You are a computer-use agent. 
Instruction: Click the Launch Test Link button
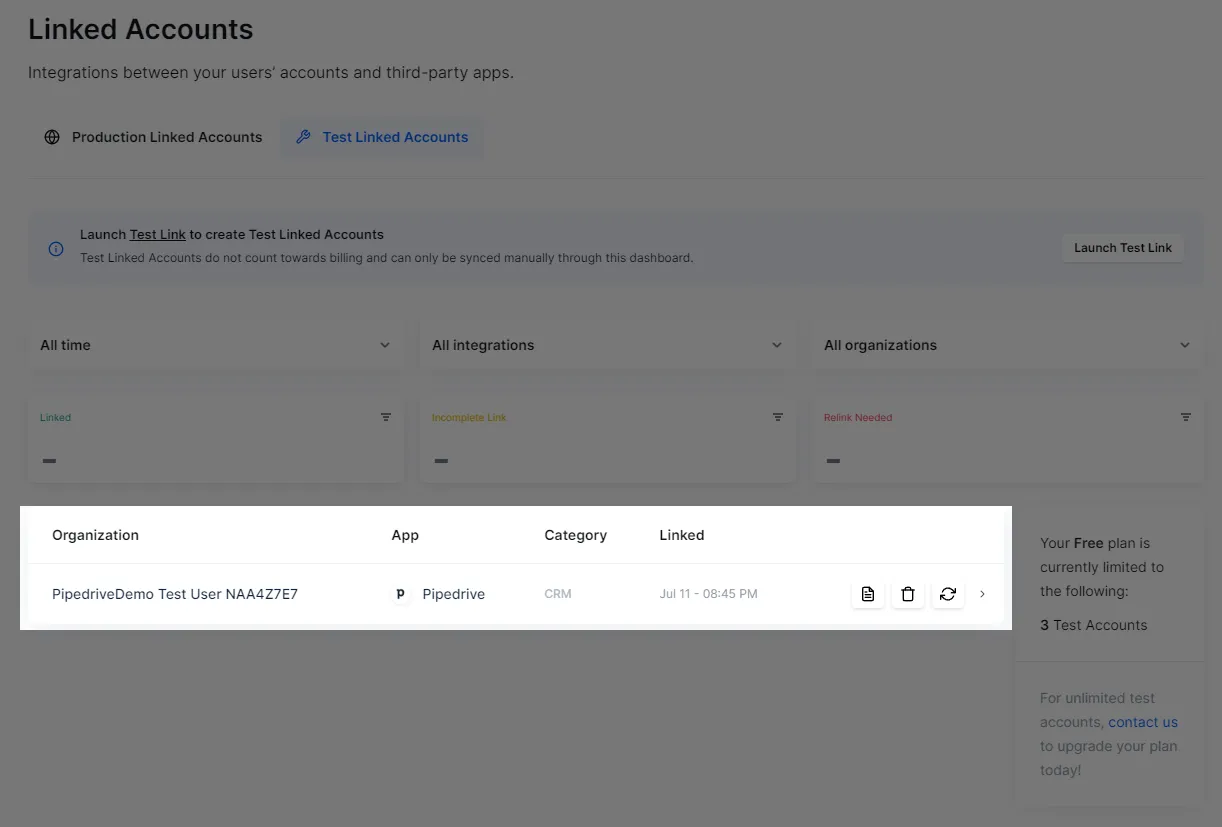[1123, 248]
